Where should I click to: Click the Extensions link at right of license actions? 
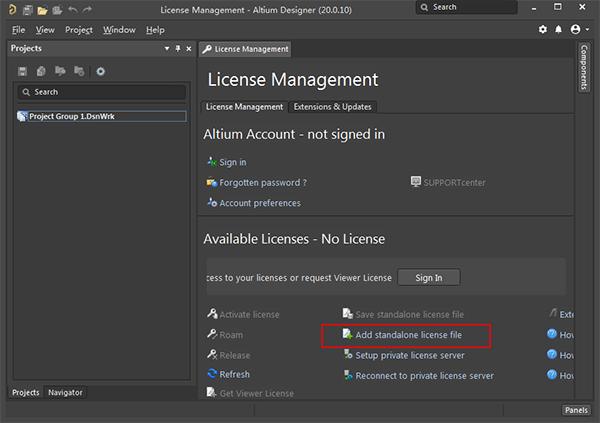click(x=566, y=315)
